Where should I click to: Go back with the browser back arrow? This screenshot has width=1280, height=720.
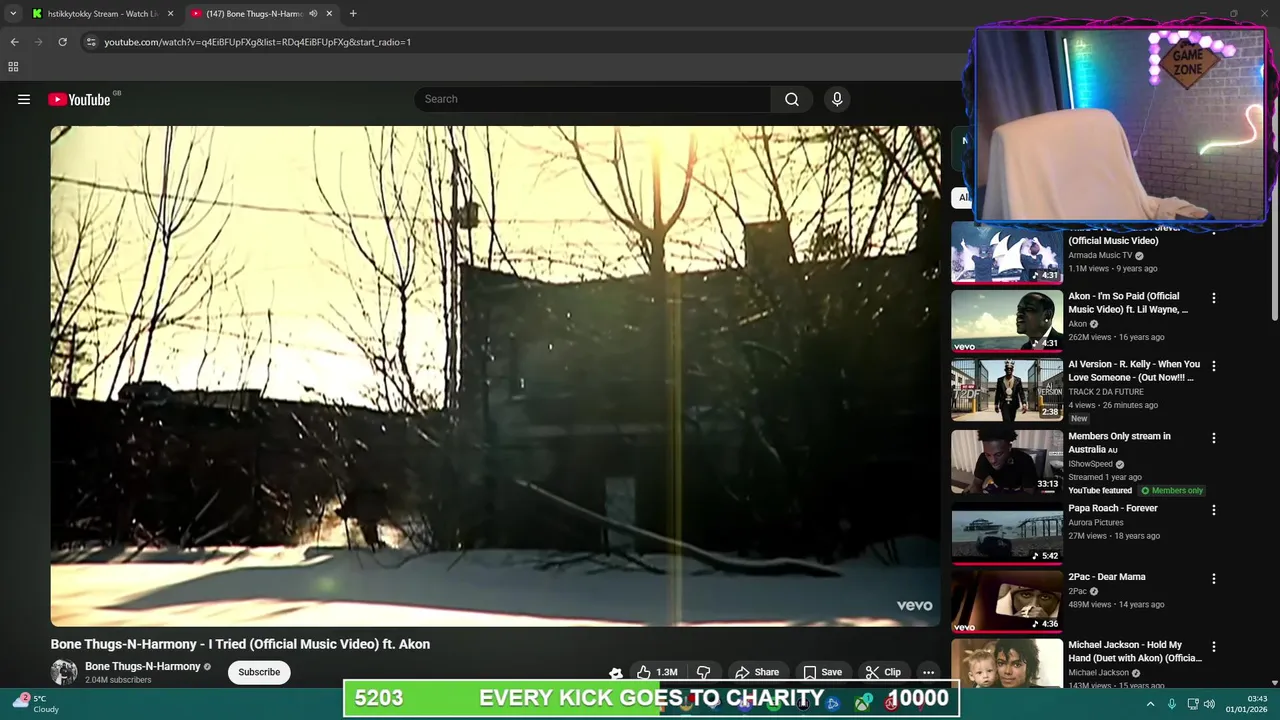(14, 42)
